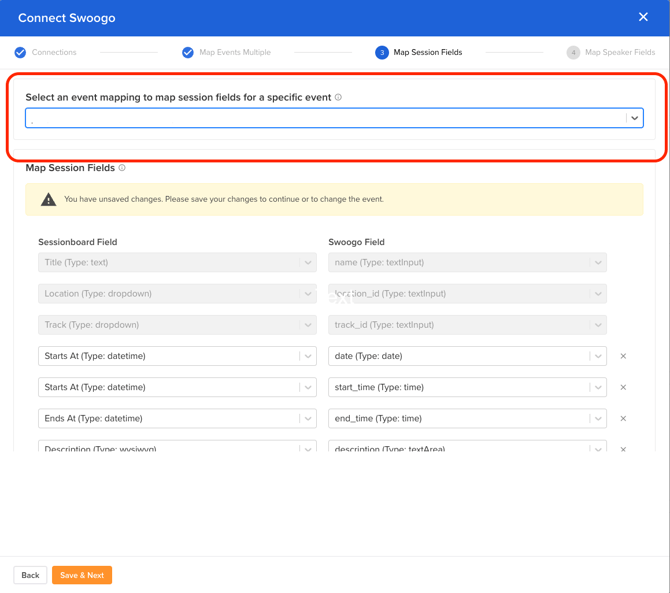Click the Connect Swoogo dialog title
Image resolution: width=670 pixels, height=593 pixels.
pos(67,18)
